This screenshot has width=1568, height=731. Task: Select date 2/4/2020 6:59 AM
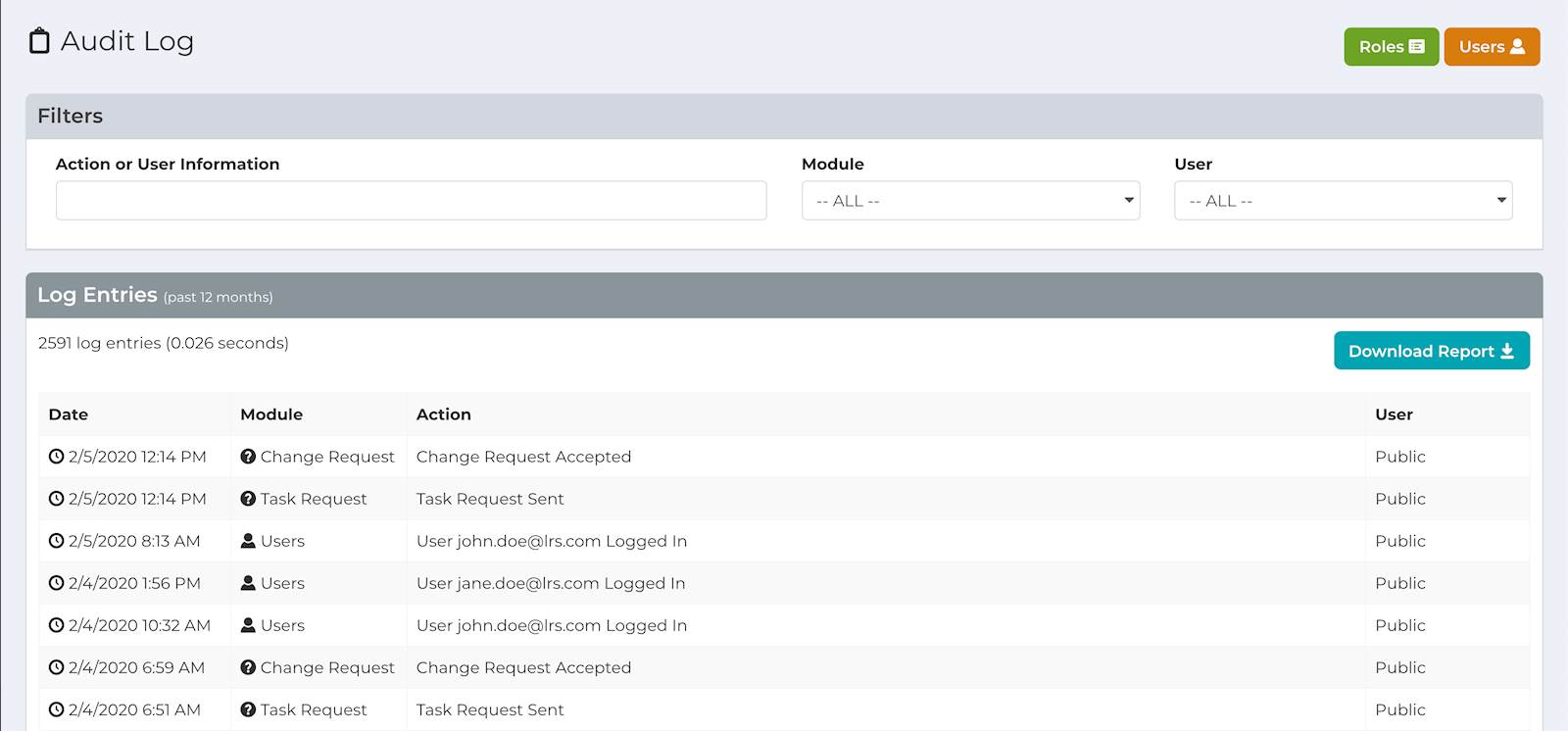pyautogui.click(x=136, y=667)
